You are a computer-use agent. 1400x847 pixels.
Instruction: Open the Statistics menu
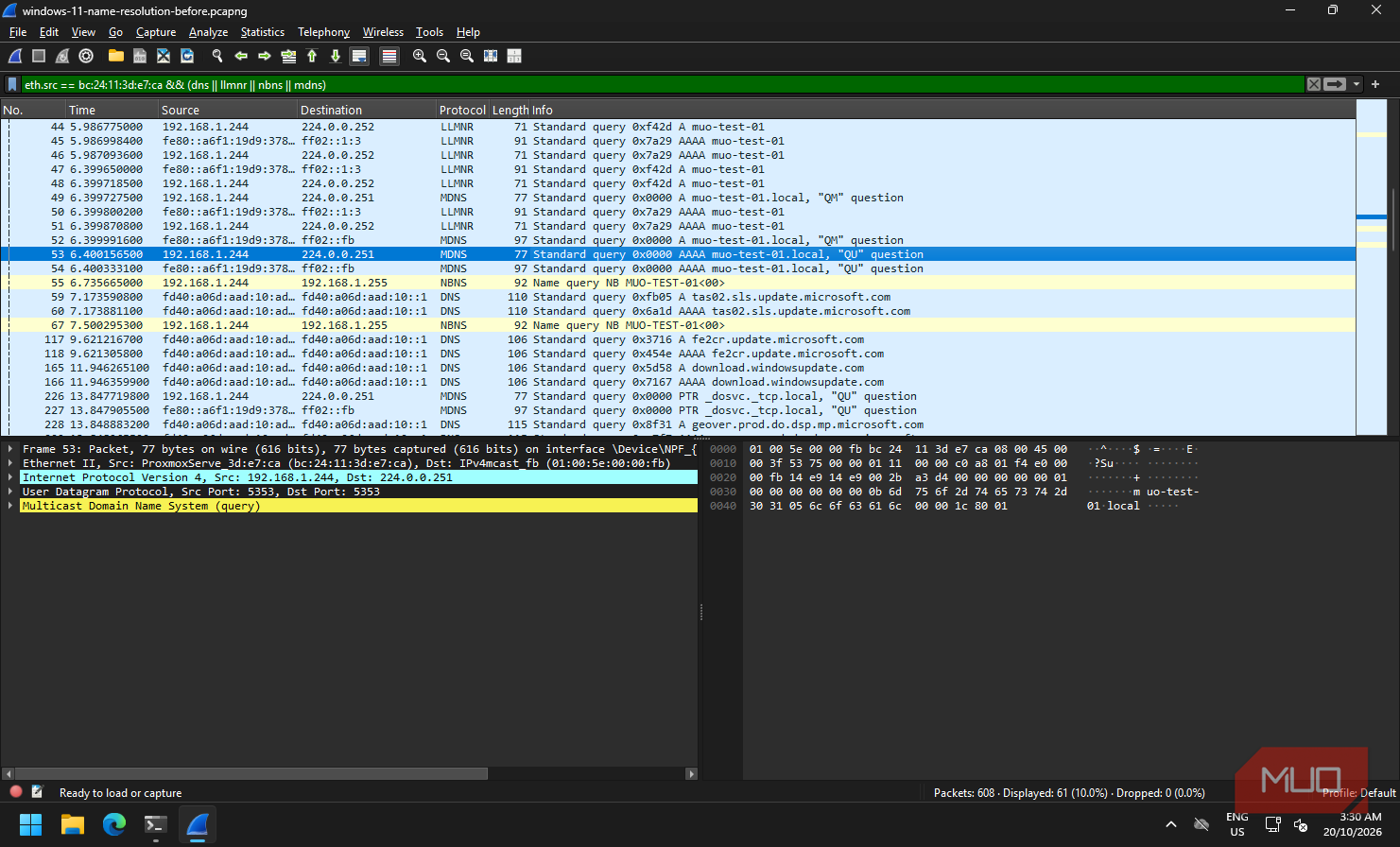click(263, 32)
